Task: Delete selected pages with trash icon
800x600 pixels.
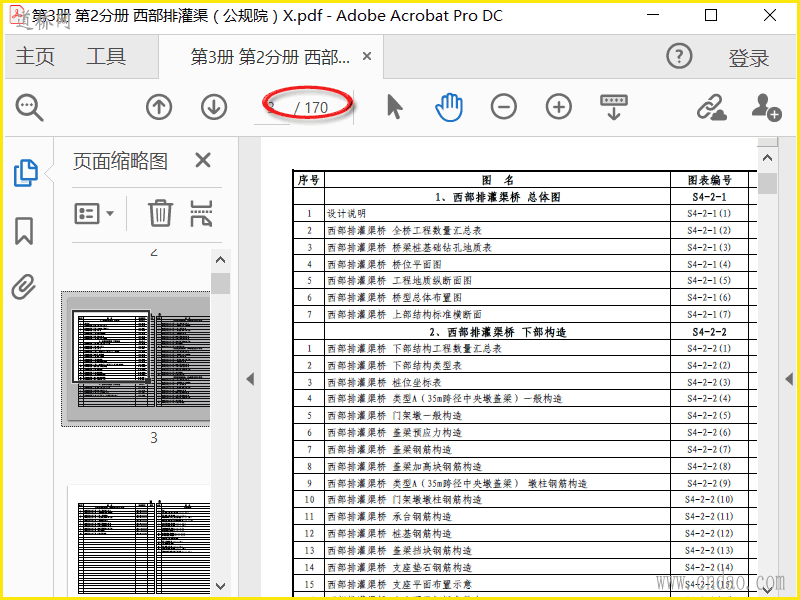Action: (160, 213)
